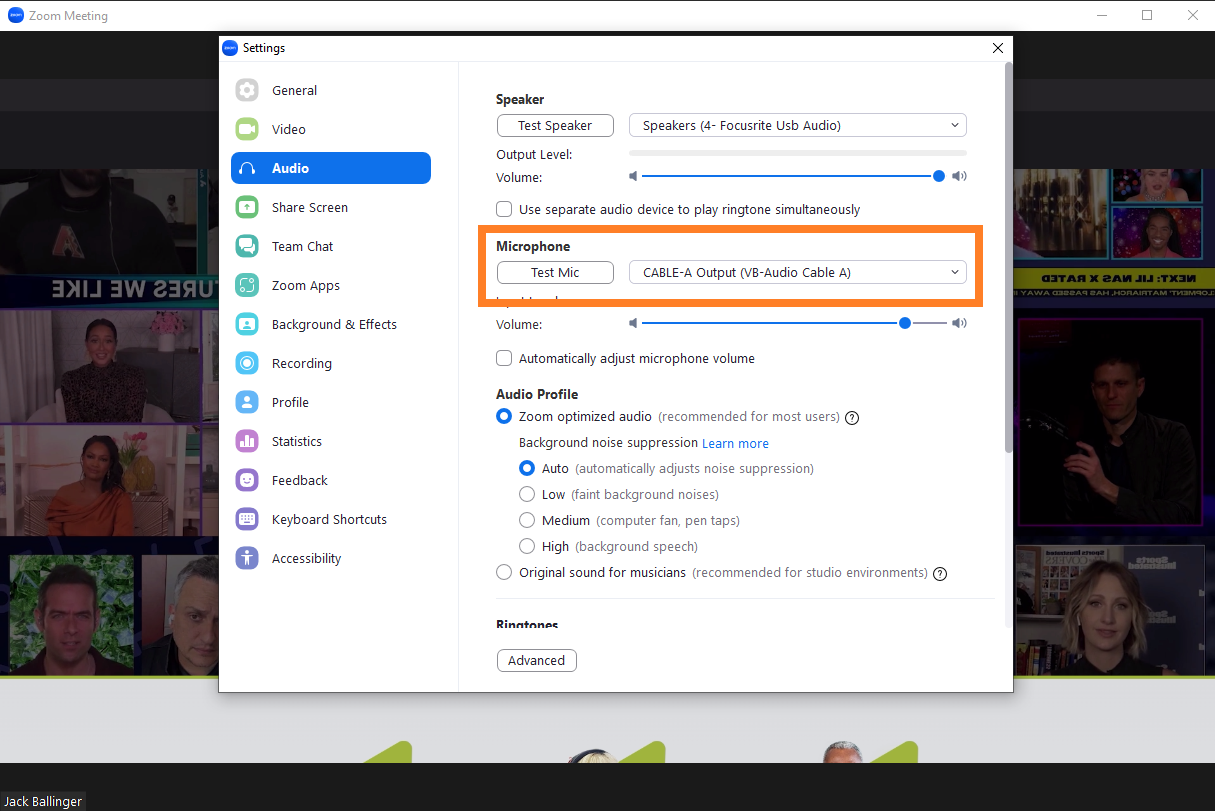The width and height of the screenshot is (1215, 811).
Task: Click the speaker volume loud icon
Action: [959, 176]
